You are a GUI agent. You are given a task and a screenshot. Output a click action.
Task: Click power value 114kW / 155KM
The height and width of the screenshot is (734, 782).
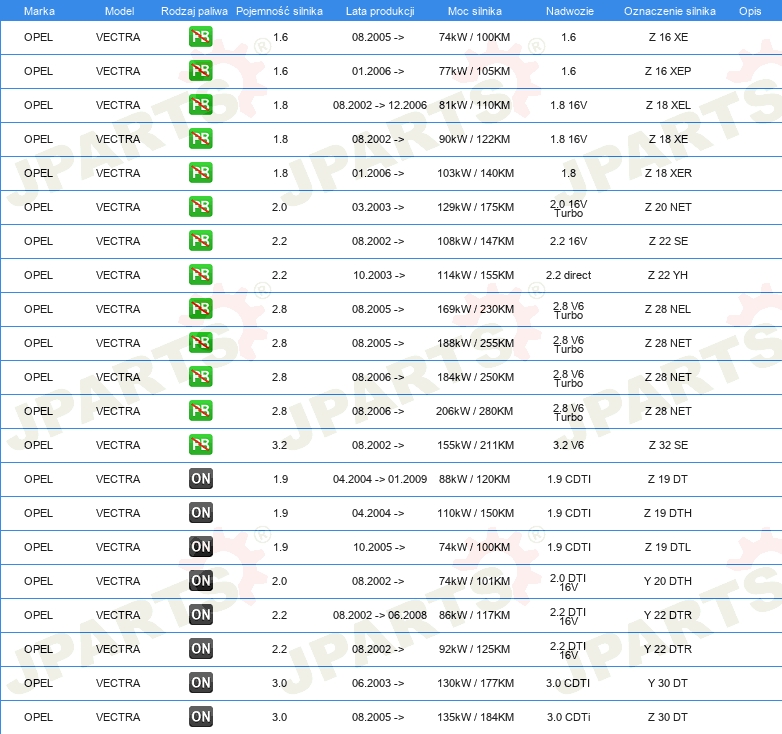[475, 275]
